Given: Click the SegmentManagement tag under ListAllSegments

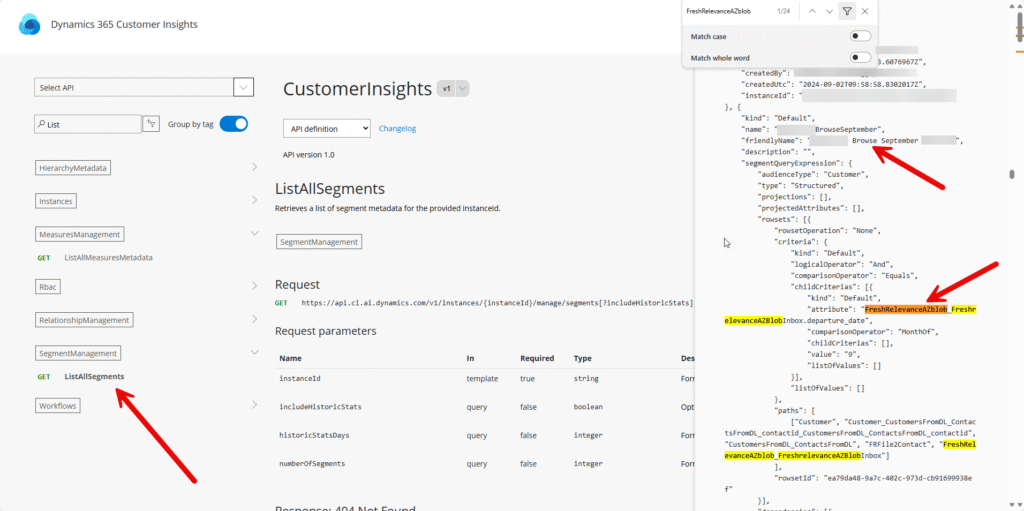Looking at the screenshot, I should pos(319,242).
